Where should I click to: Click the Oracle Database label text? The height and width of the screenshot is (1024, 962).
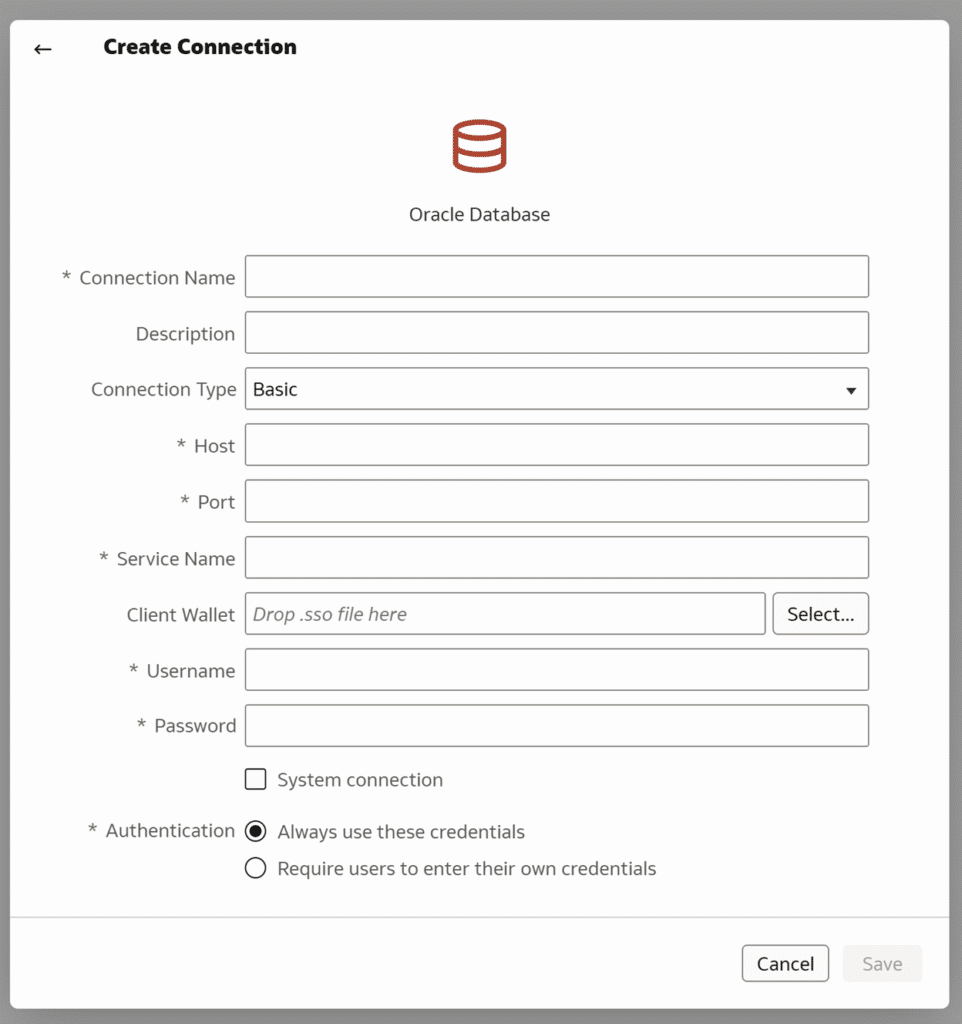pyautogui.click(x=479, y=215)
